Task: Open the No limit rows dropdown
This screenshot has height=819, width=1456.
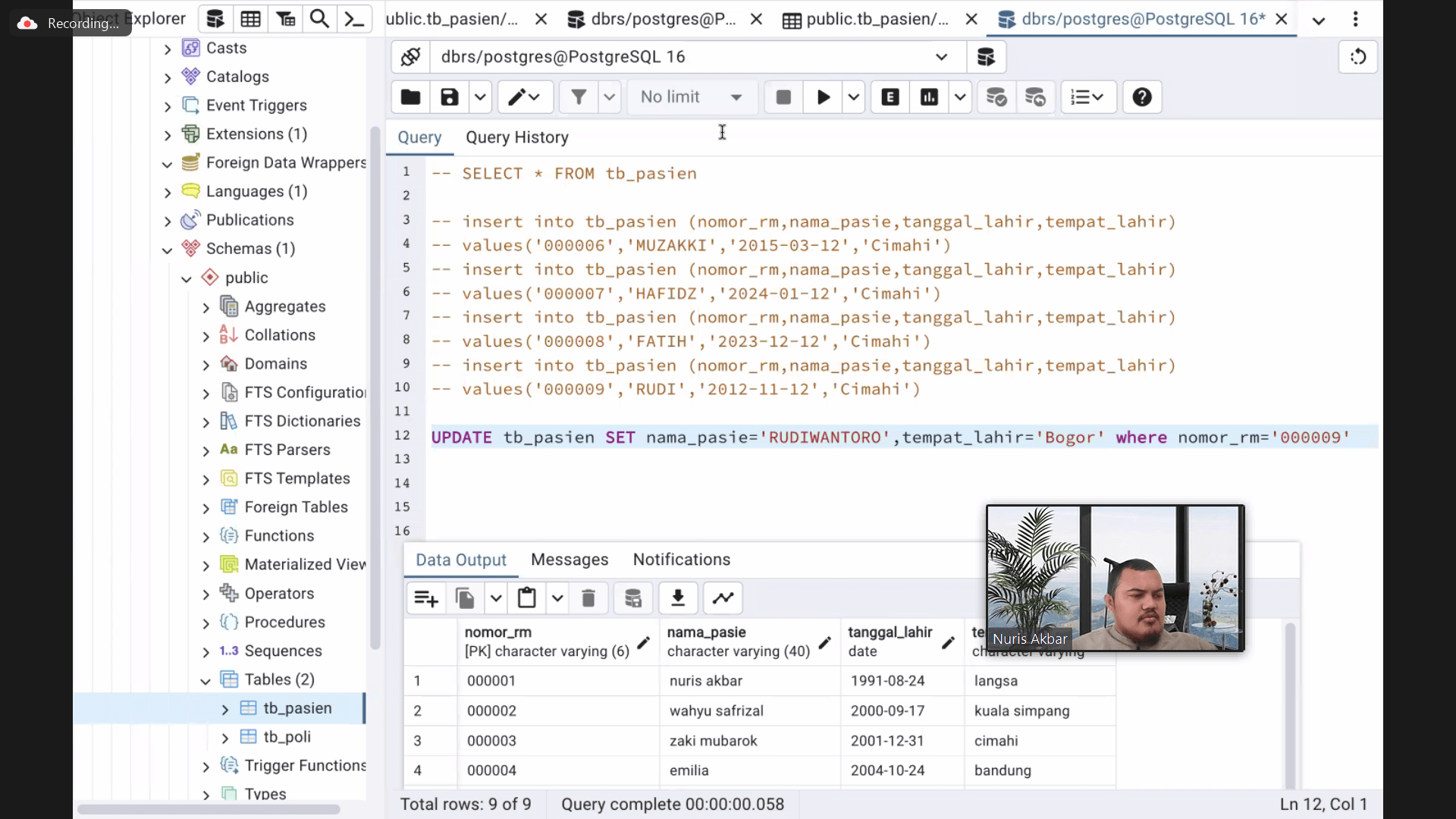Action: click(x=691, y=97)
